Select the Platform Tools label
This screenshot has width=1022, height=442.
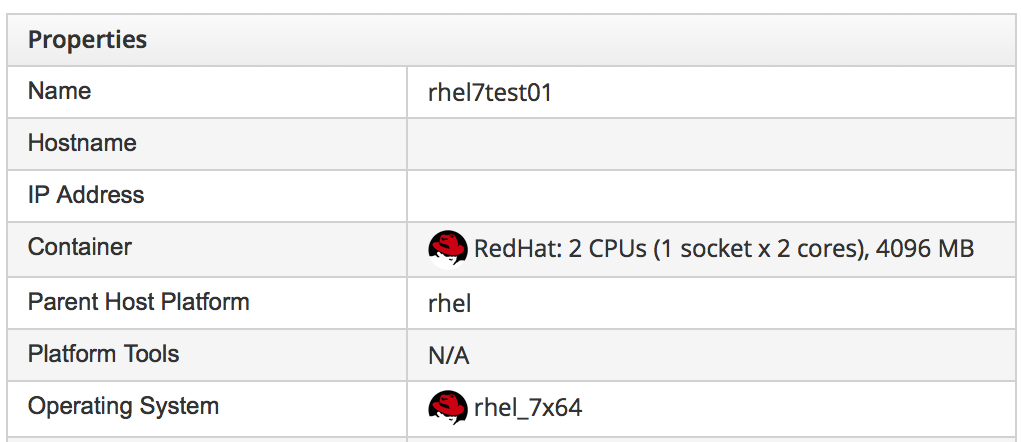(104, 354)
